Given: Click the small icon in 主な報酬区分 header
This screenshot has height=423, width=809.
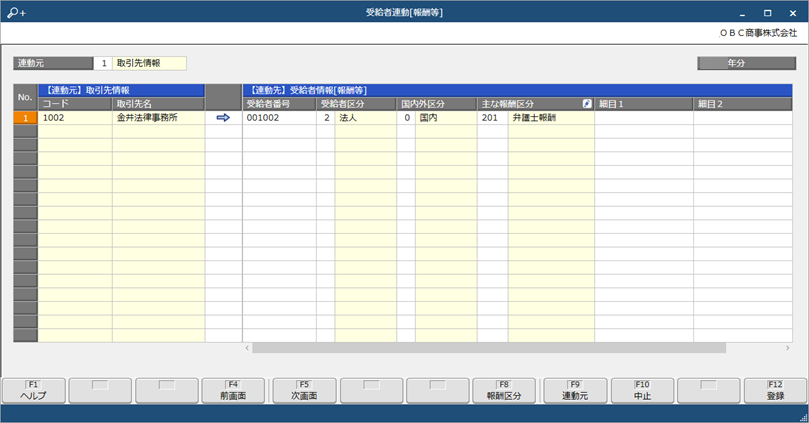Looking at the screenshot, I should click(x=587, y=104).
